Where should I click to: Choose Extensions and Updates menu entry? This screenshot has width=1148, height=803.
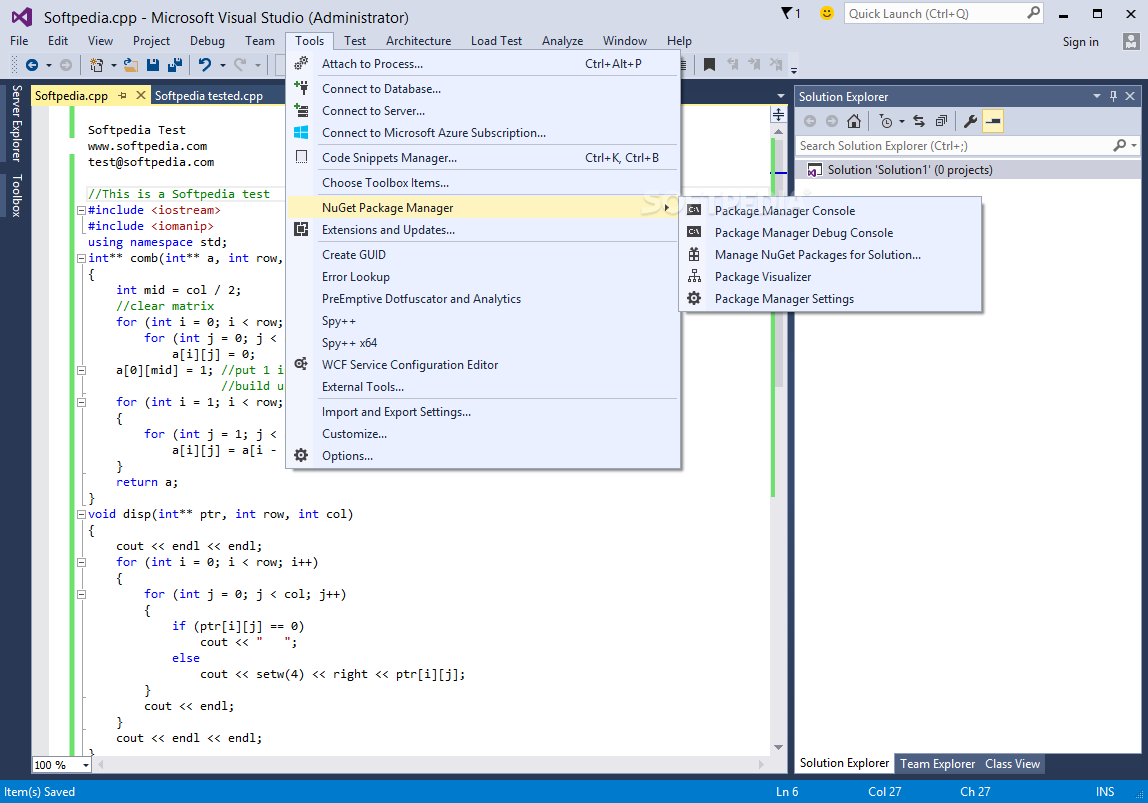click(483, 230)
